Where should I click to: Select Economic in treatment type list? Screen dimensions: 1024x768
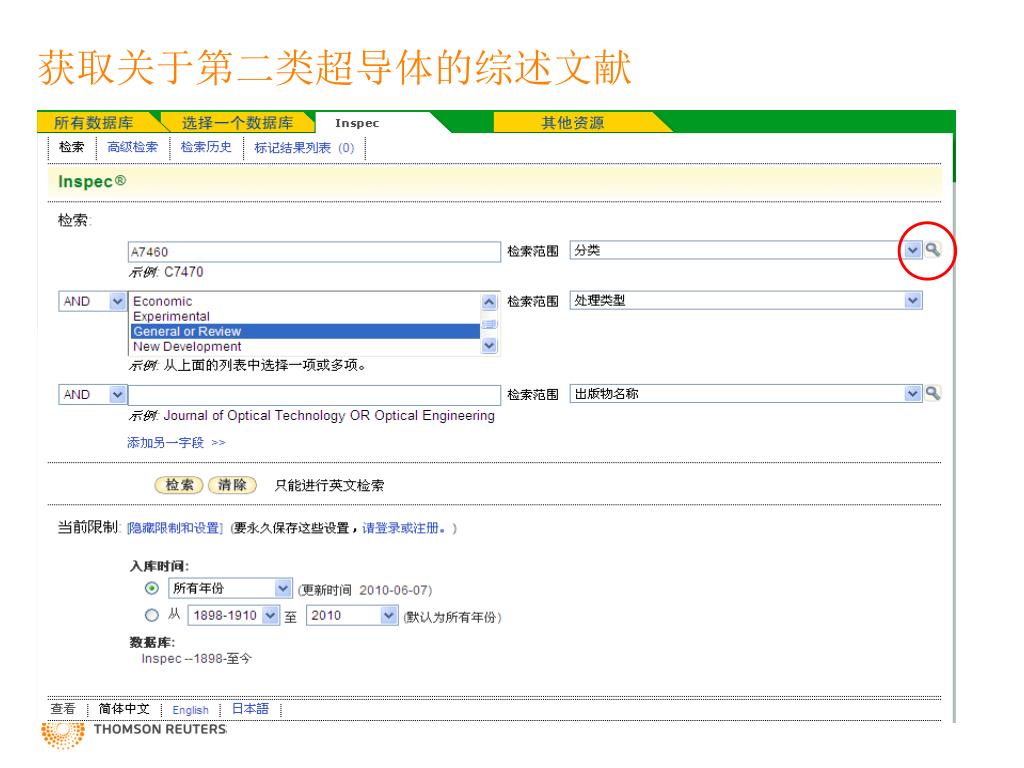click(x=305, y=301)
